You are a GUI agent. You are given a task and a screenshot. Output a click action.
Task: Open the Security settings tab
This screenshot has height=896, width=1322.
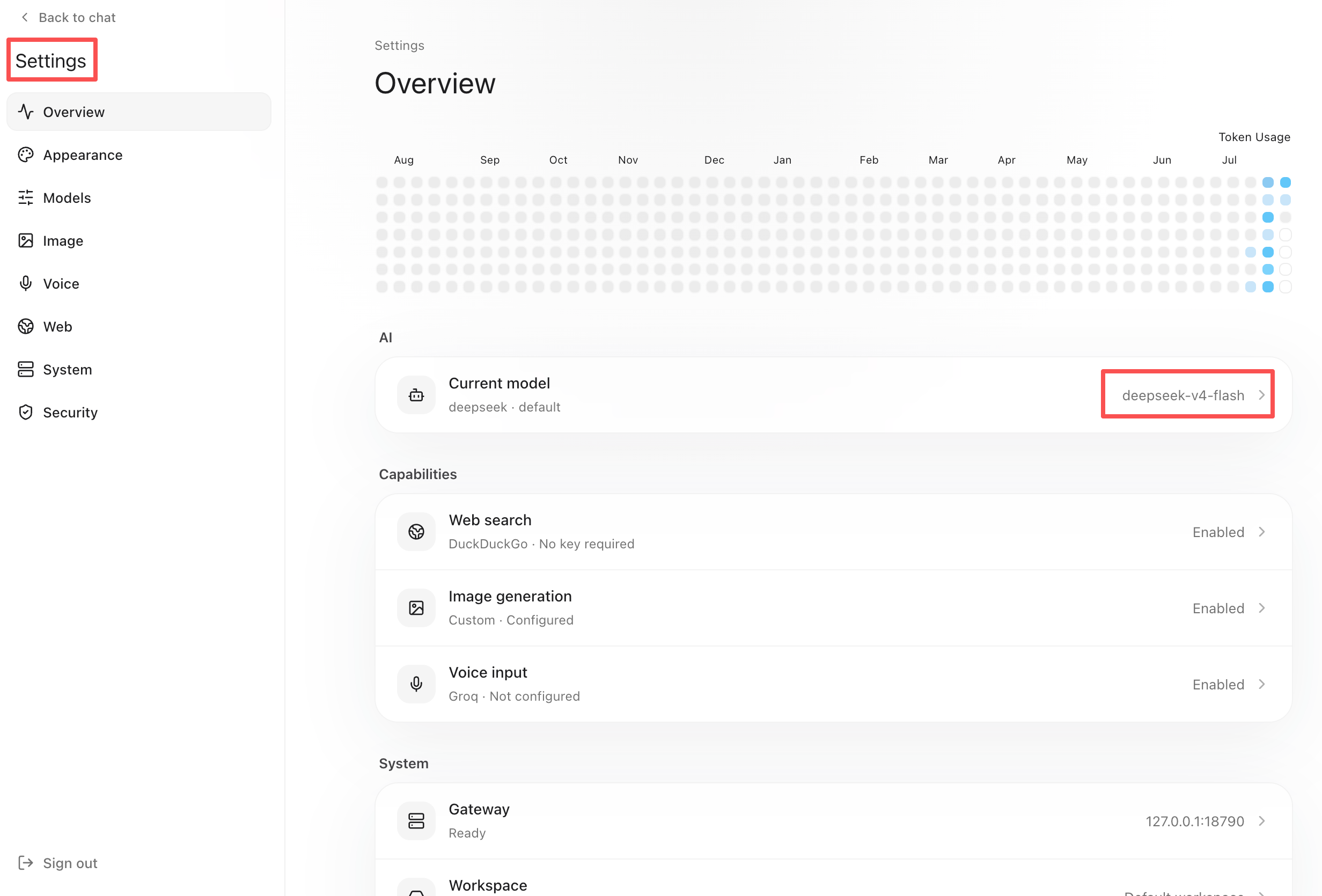pos(139,412)
